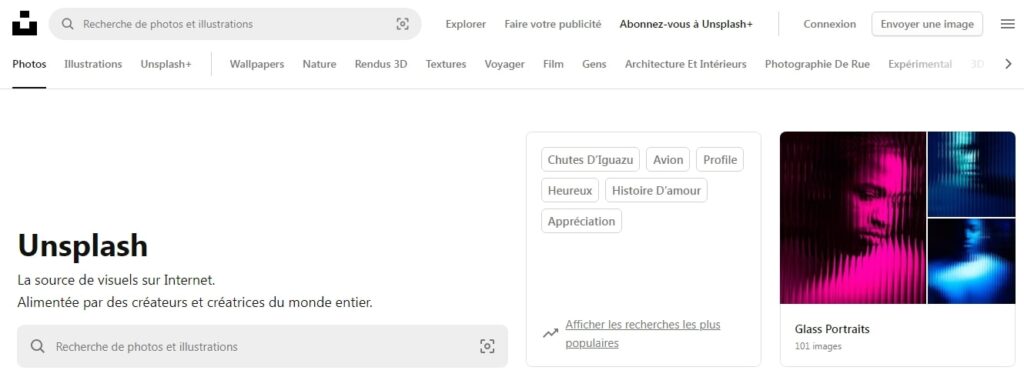This screenshot has width=1024, height=377.
Task: Switch to the Illustrations tab
Action: [93, 64]
